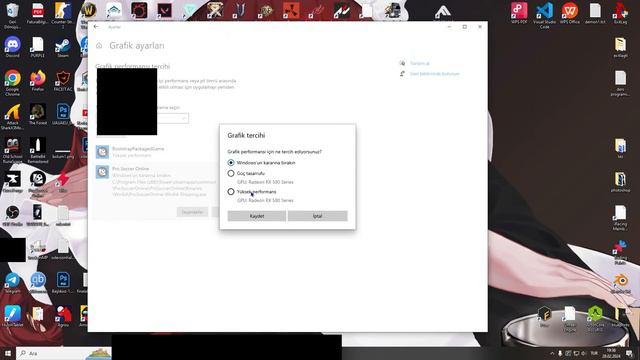Launch the Google Chrome desktop shortcut

point(12,83)
